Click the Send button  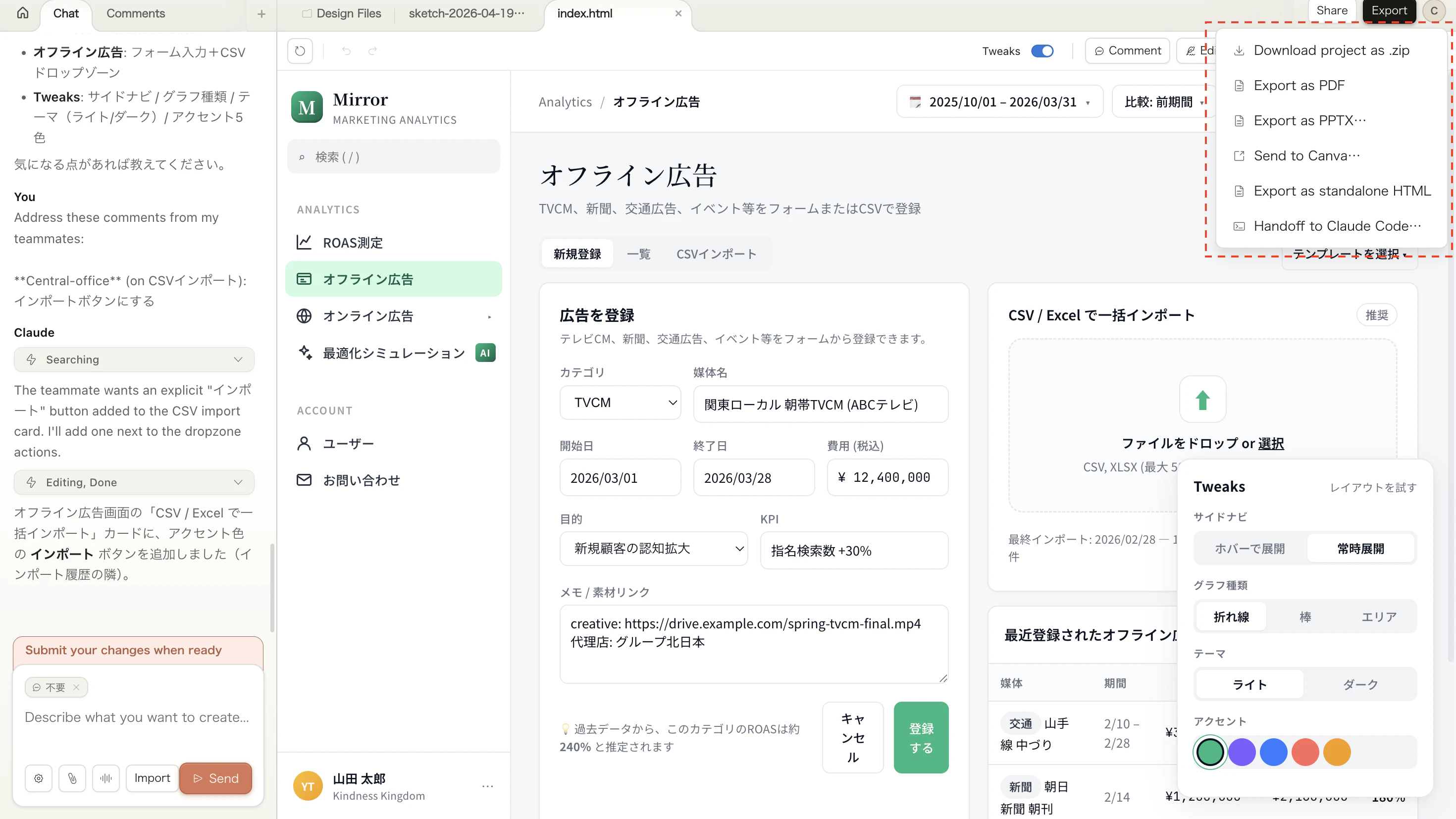215,778
